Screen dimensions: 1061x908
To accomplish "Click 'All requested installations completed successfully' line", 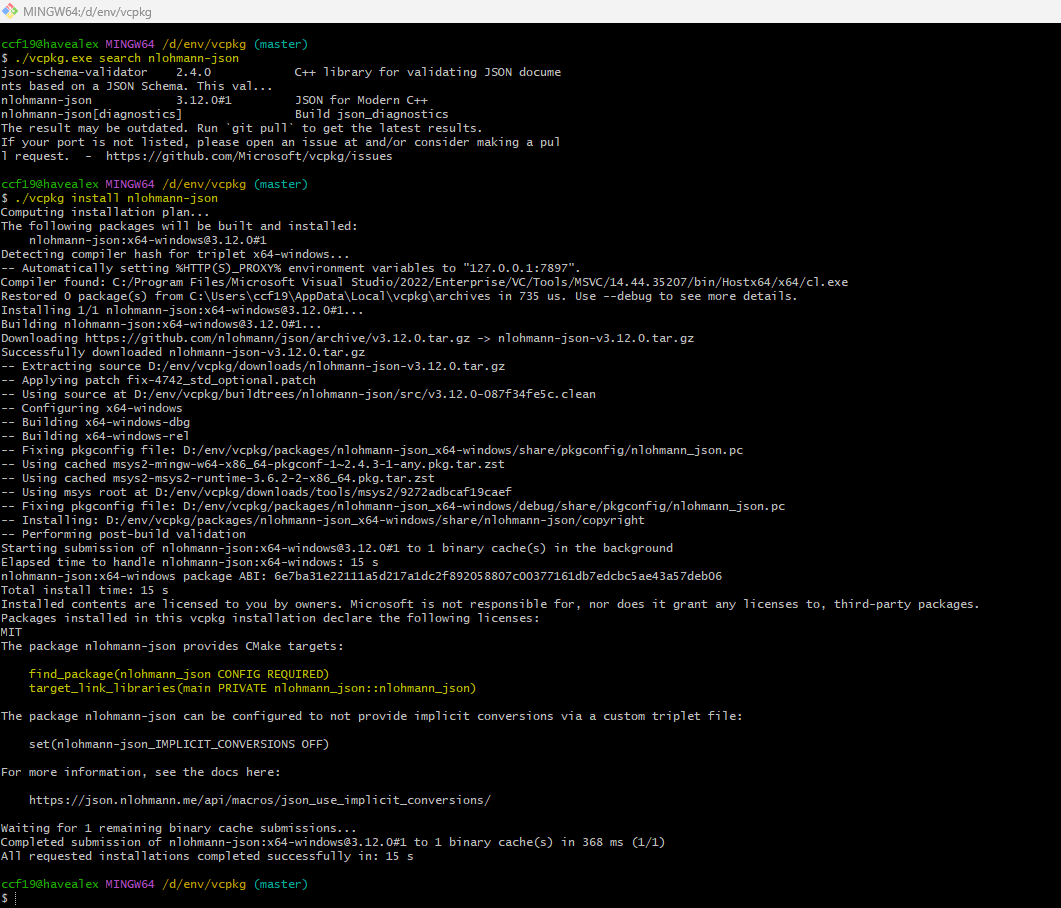I will pos(207,857).
